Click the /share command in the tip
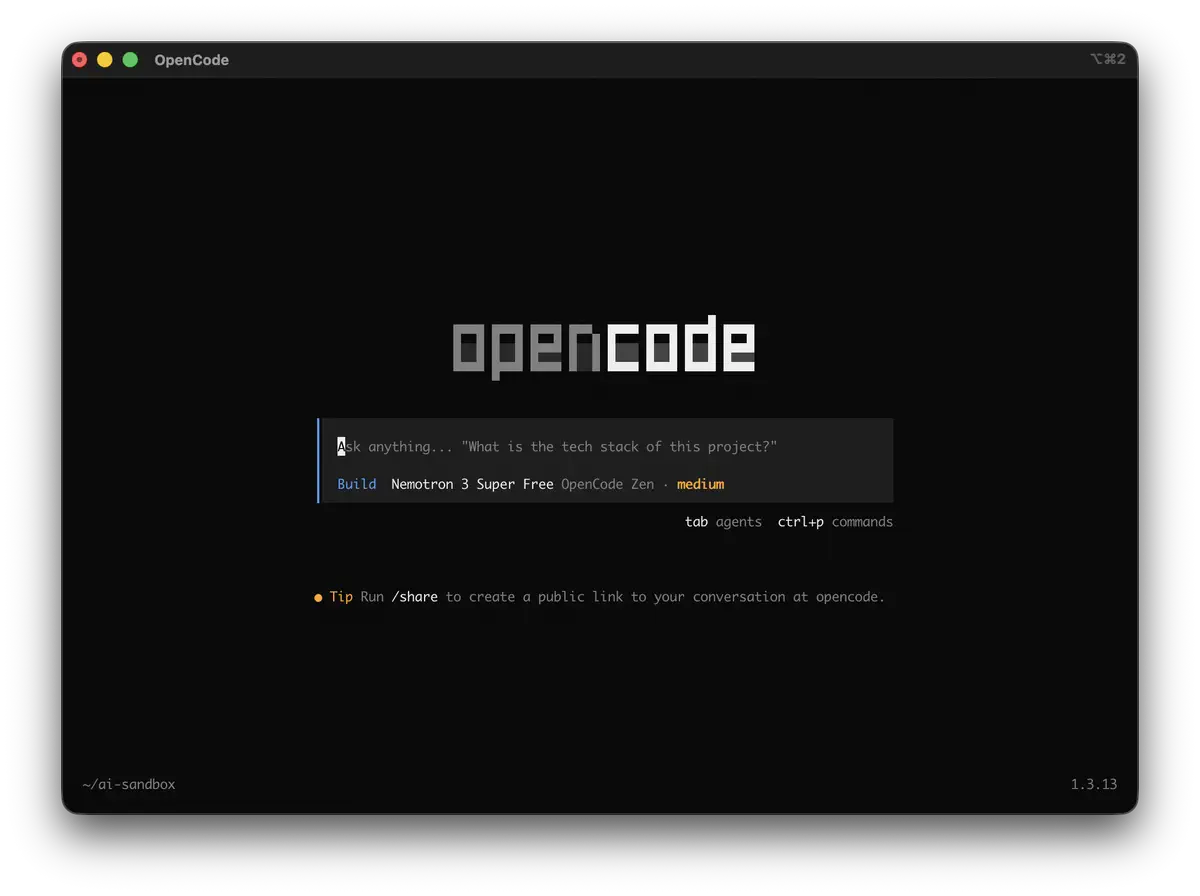This screenshot has width=1200, height=896. (415, 596)
